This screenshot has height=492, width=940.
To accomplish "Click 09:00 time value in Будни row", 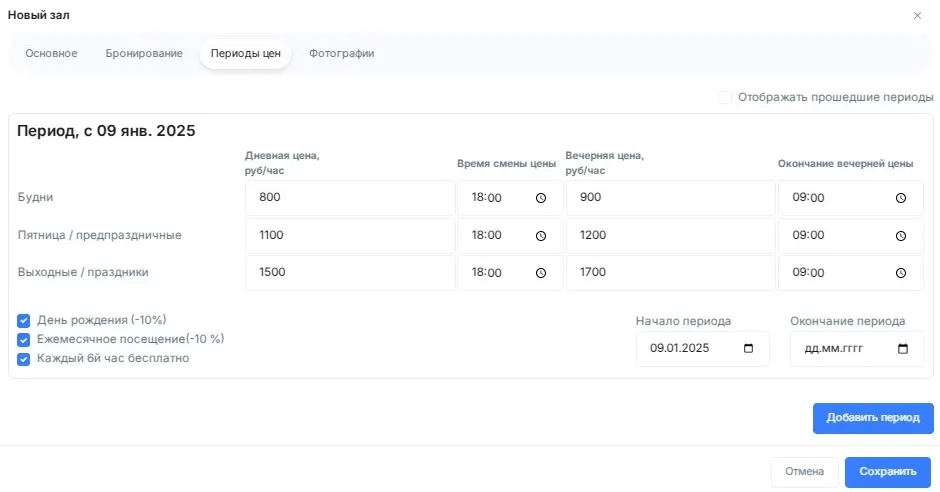I will point(808,198).
